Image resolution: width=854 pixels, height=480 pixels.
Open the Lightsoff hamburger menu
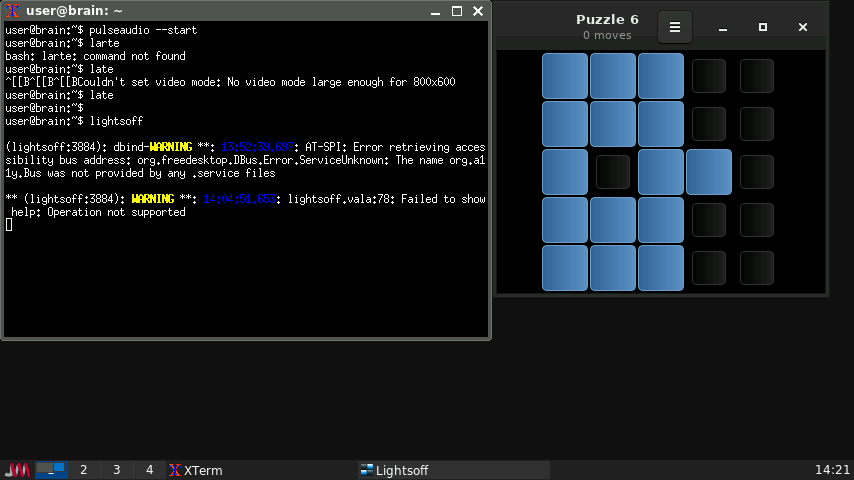[x=674, y=27]
